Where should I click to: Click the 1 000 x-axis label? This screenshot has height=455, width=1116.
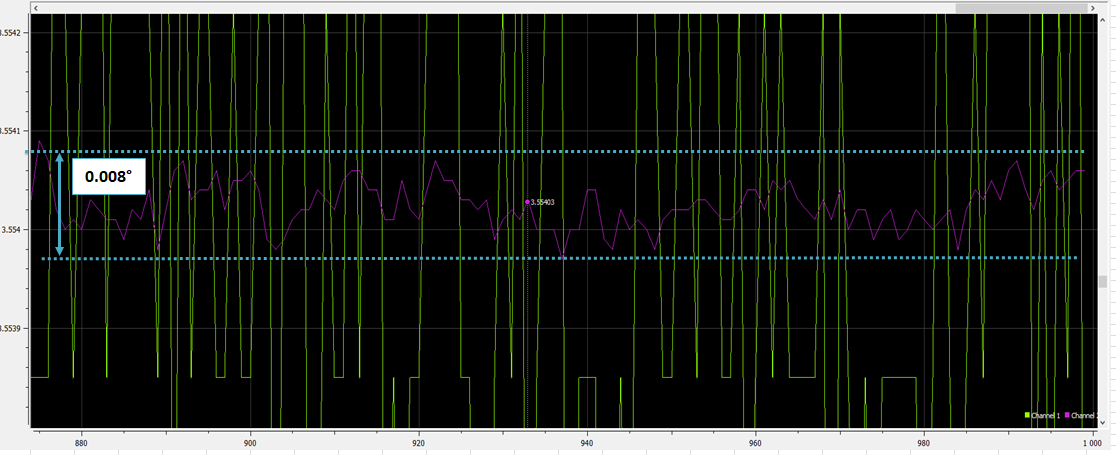[x=1092, y=443]
